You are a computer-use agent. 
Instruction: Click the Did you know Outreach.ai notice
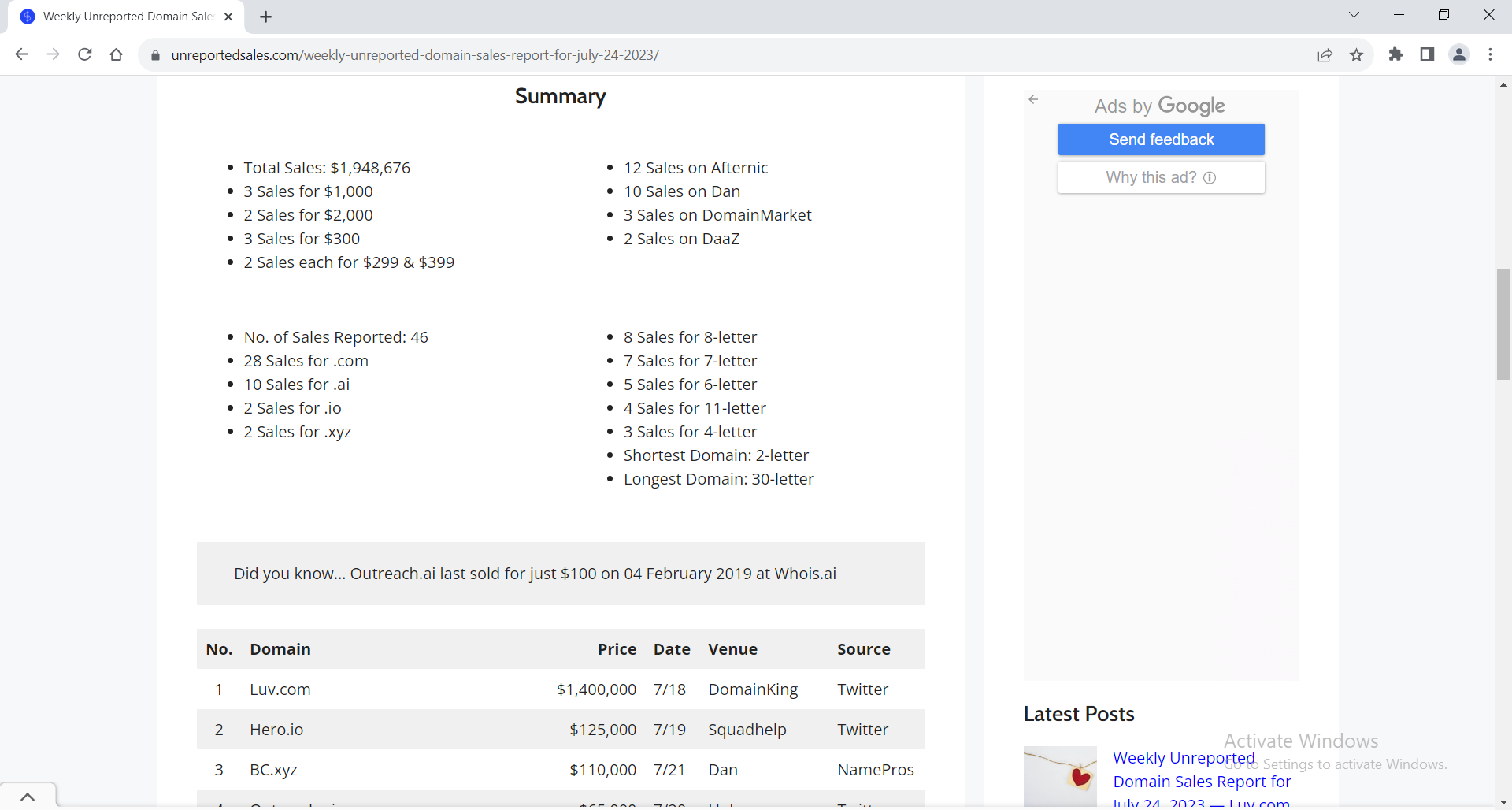(561, 574)
